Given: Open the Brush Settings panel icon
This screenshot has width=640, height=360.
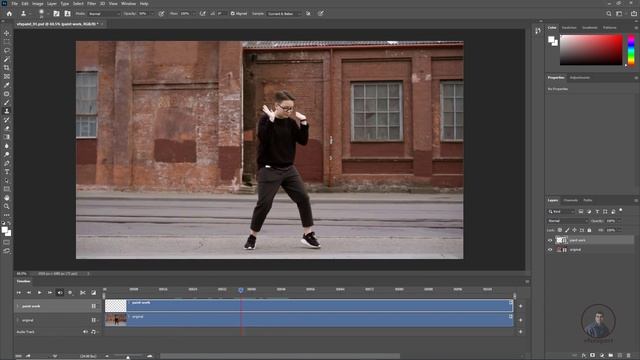Looking at the screenshot, I should click(56, 13).
